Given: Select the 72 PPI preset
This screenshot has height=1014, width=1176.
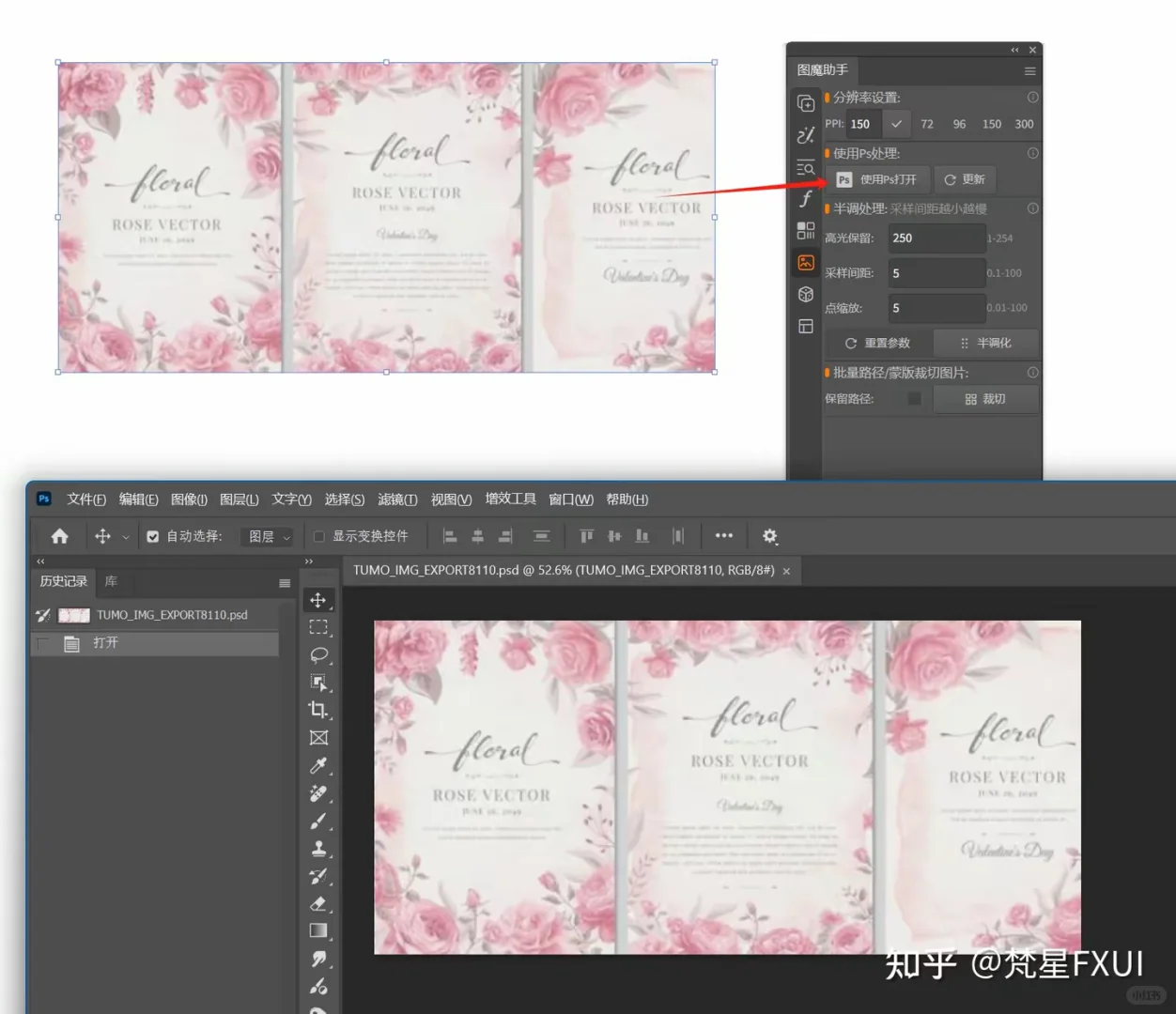Looking at the screenshot, I should 927,124.
